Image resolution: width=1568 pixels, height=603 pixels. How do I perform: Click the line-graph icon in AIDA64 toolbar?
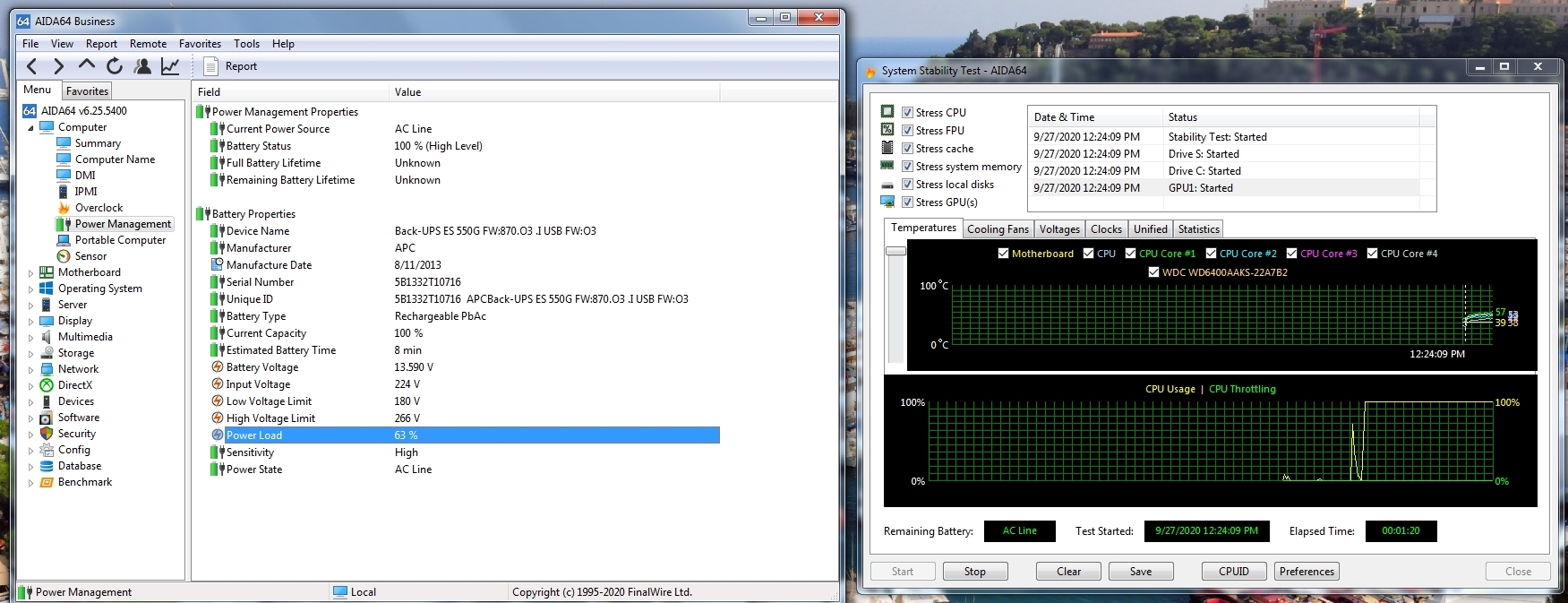point(169,66)
